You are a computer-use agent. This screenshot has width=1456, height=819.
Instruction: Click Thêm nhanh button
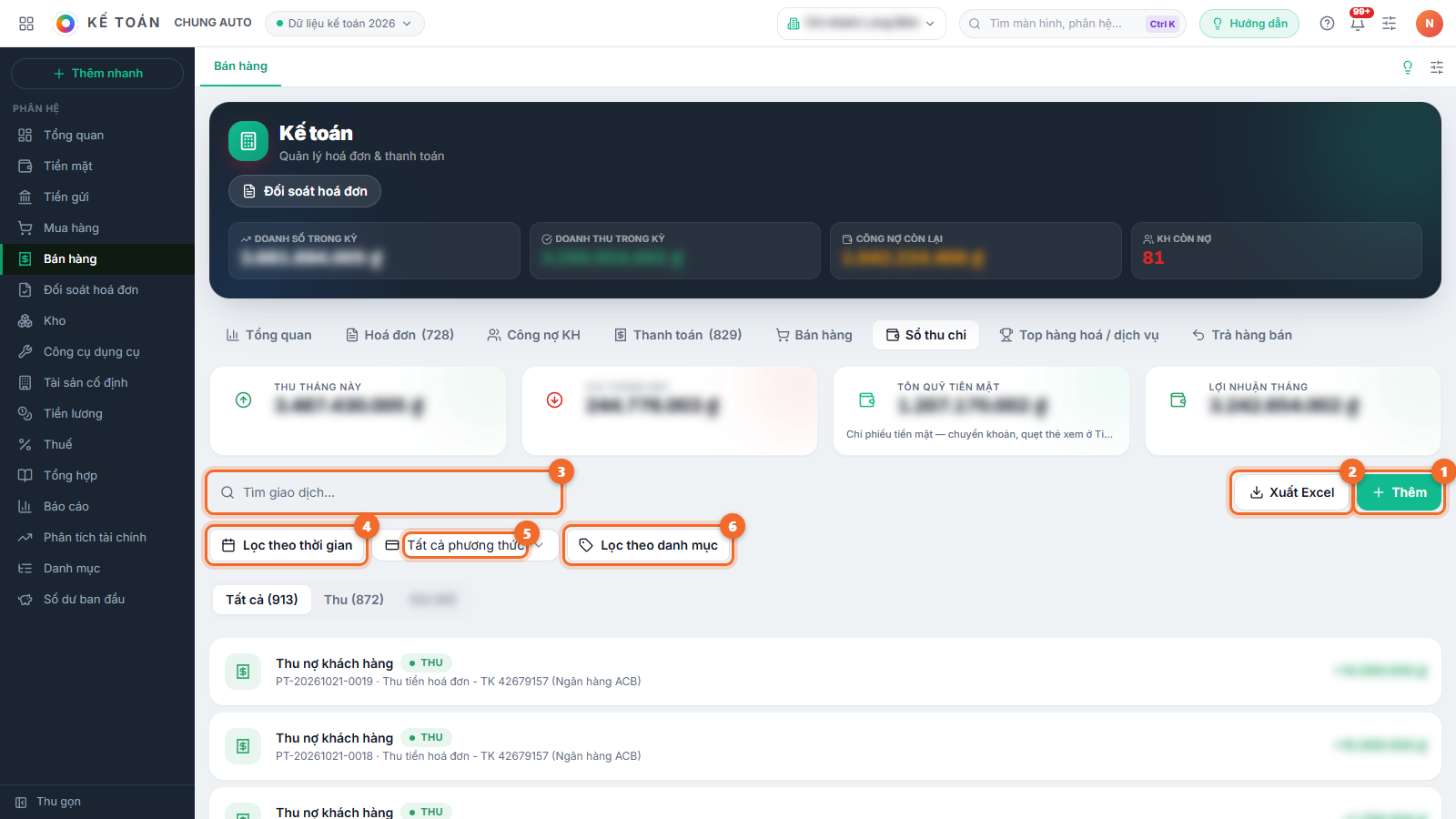click(x=97, y=74)
